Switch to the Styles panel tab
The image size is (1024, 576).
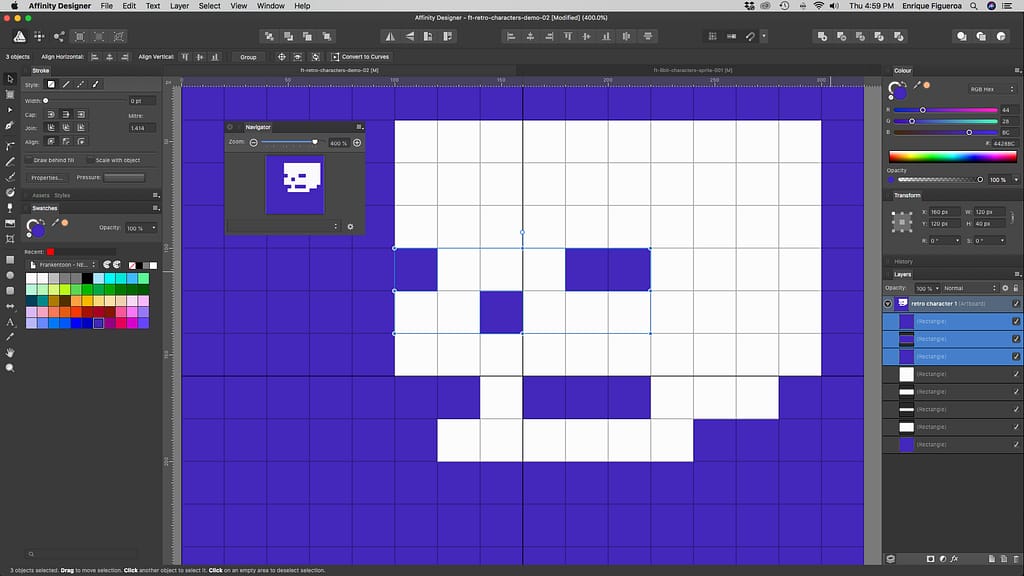coord(62,195)
